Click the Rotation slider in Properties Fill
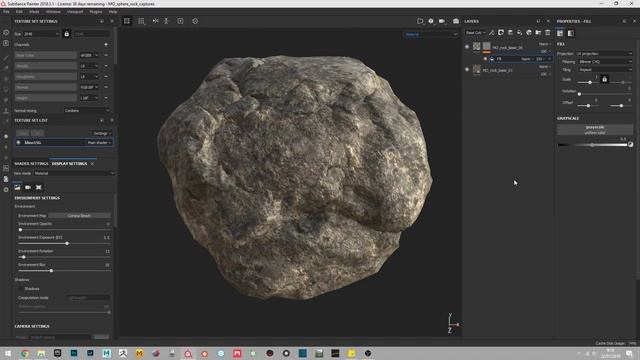Screen dimensions: 640x360 [605, 94]
